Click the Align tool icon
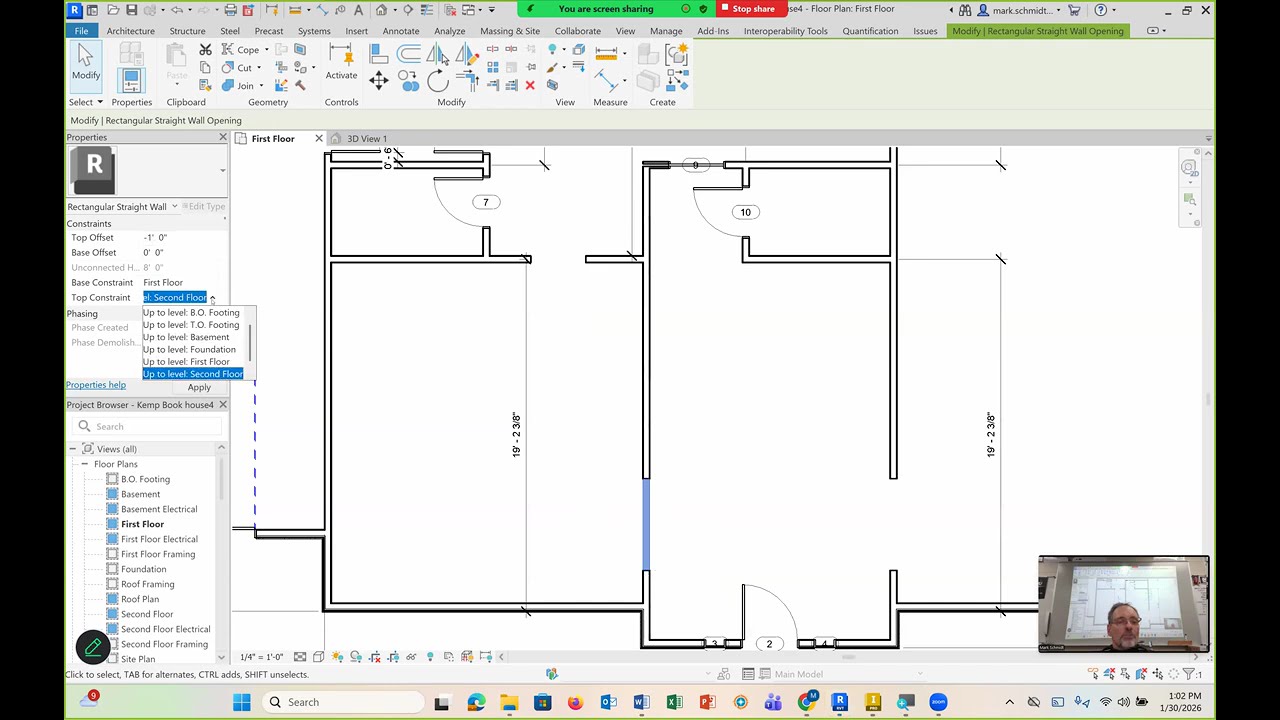This screenshot has height=720, width=1280. coord(378,53)
